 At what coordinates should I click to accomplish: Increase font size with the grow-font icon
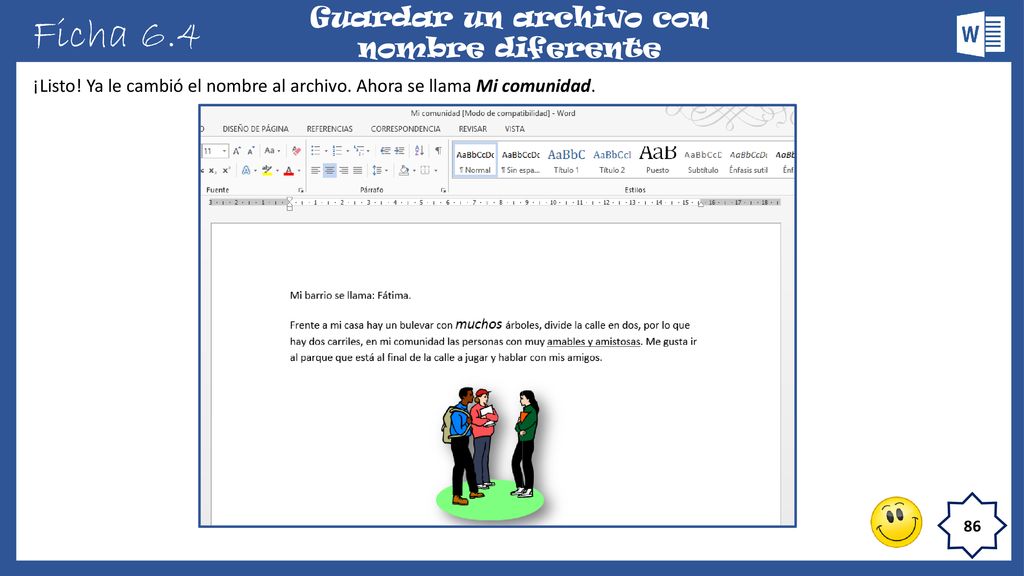(236, 151)
